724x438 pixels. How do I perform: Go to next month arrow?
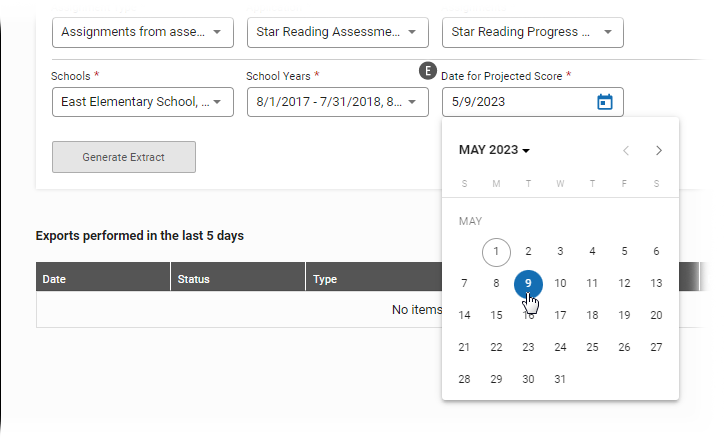click(658, 150)
